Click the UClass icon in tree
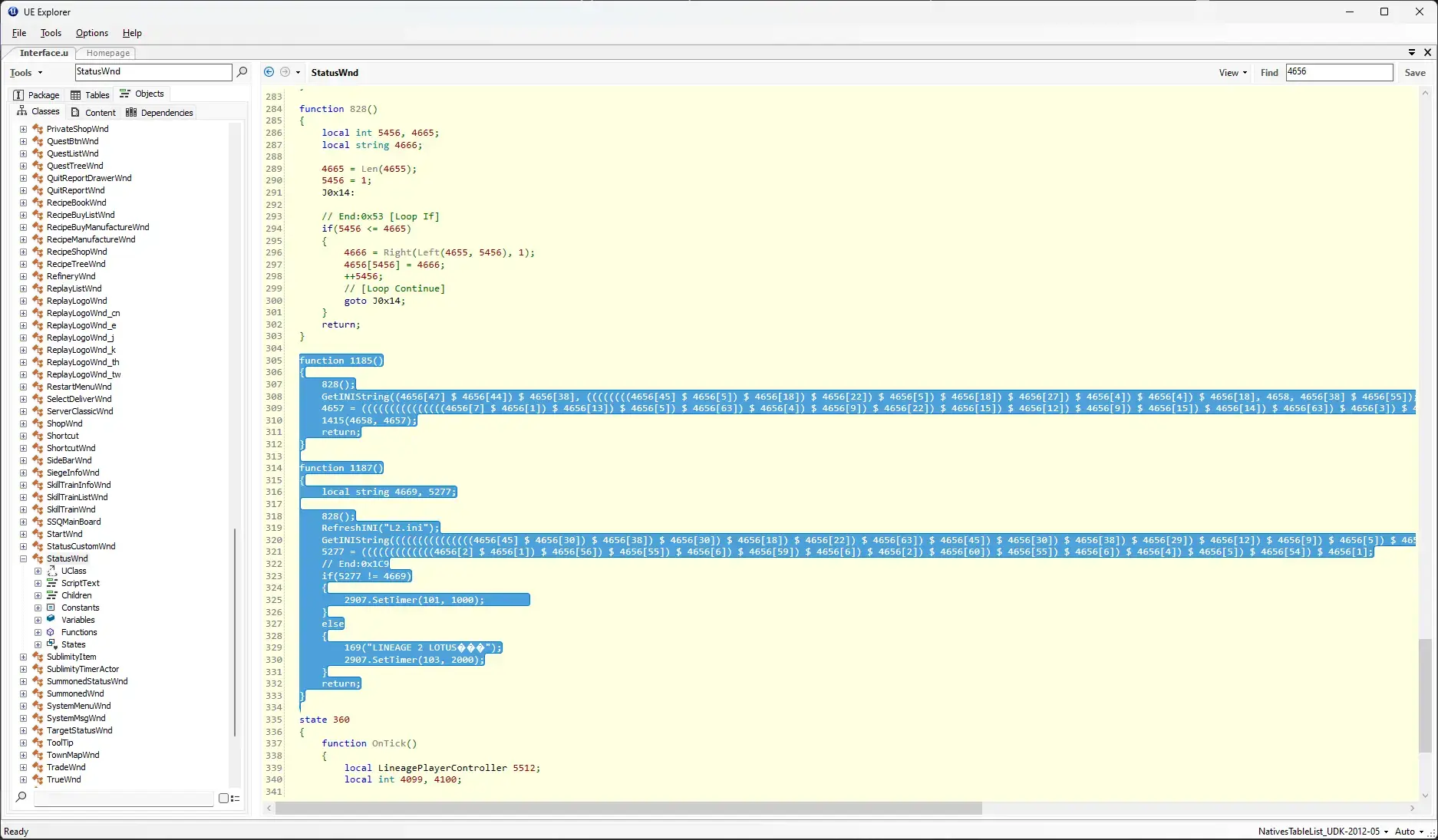The height and width of the screenshot is (840, 1438). point(51,571)
